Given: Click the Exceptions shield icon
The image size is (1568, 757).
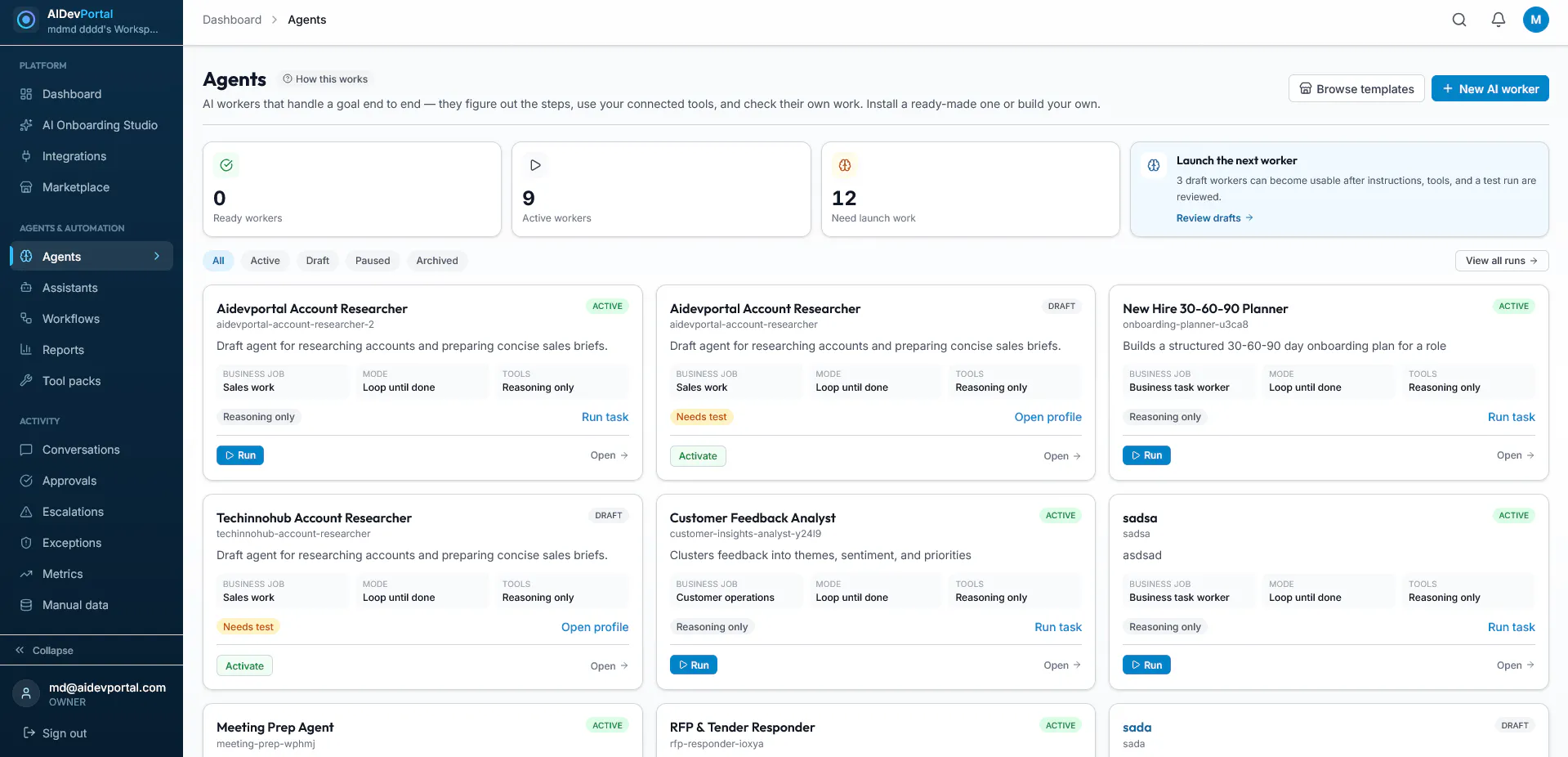Looking at the screenshot, I should point(26,543).
